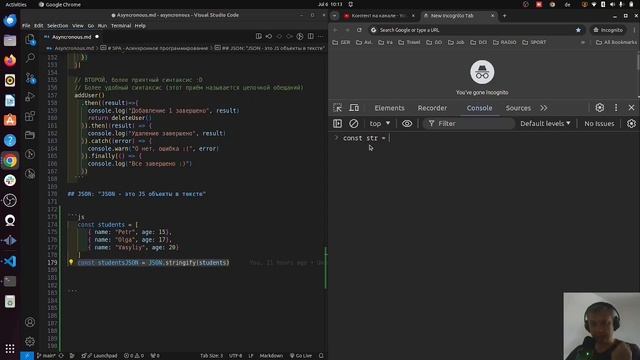
Task: Open the Help menu in VS Code
Action: tap(140, 25)
